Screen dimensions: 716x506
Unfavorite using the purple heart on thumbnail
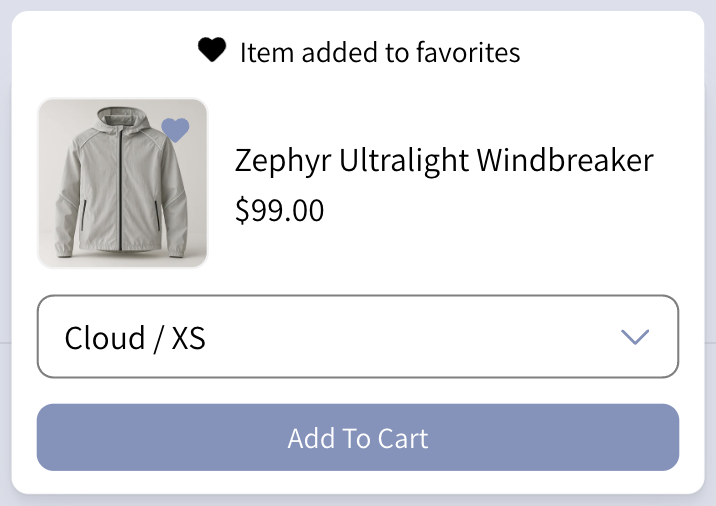coord(176,130)
